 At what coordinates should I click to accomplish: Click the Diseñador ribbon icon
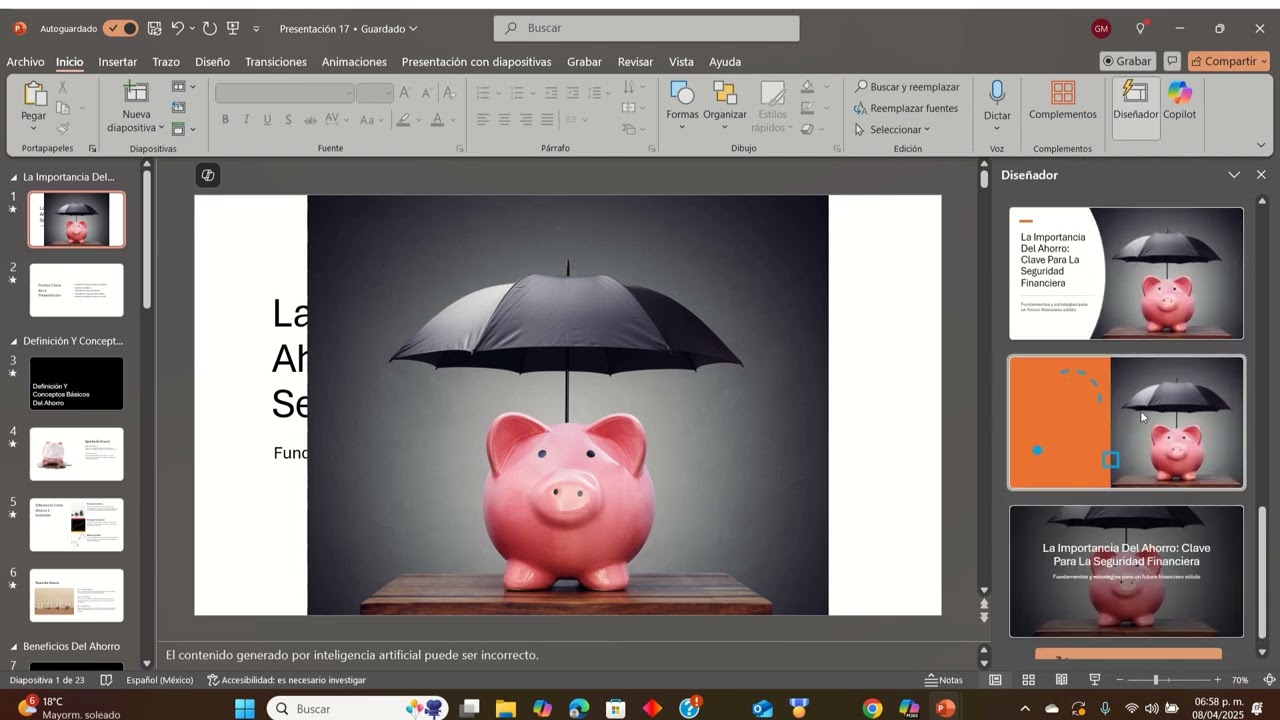(1136, 92)
